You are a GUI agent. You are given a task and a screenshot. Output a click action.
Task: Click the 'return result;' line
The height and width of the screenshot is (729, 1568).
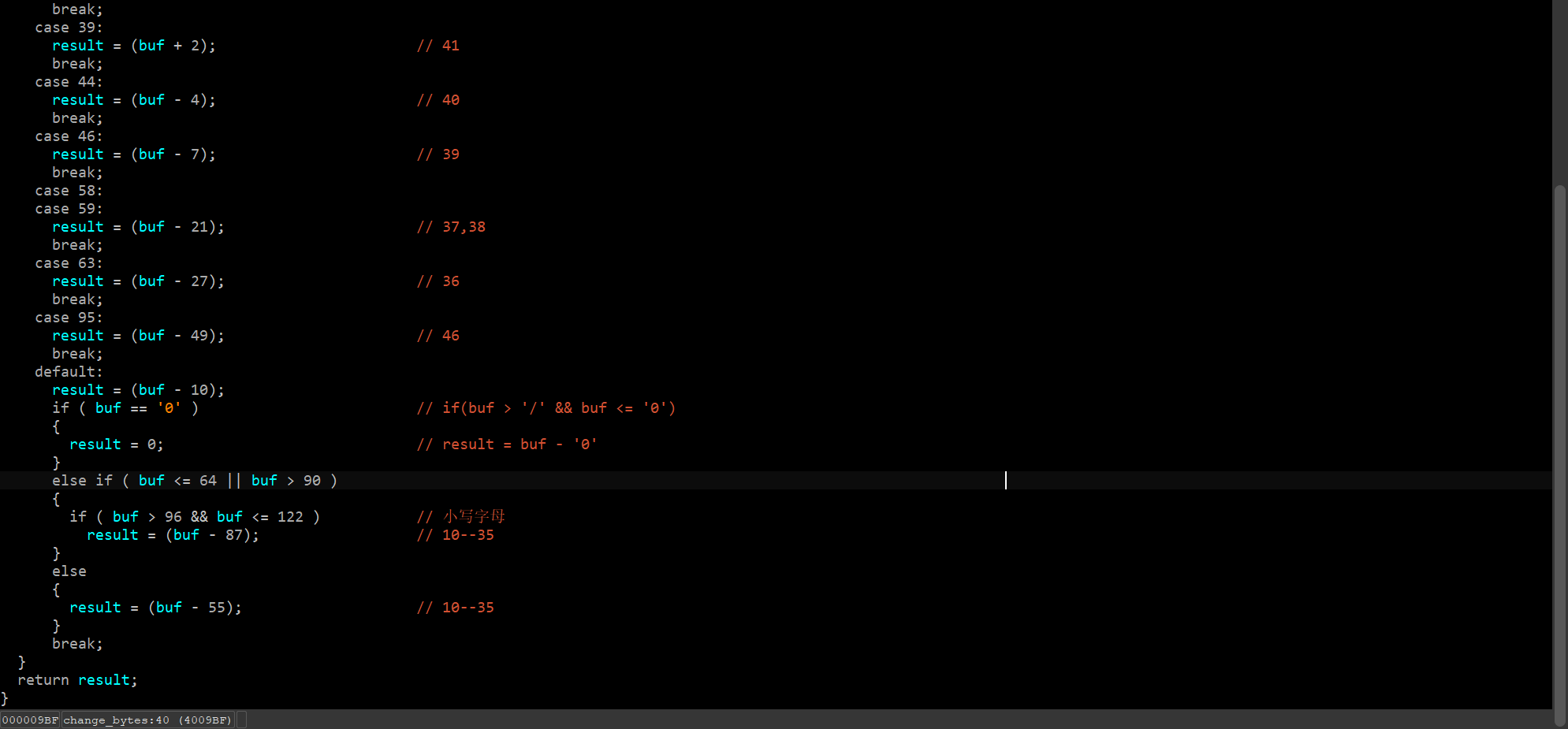(x=77, y=680)
